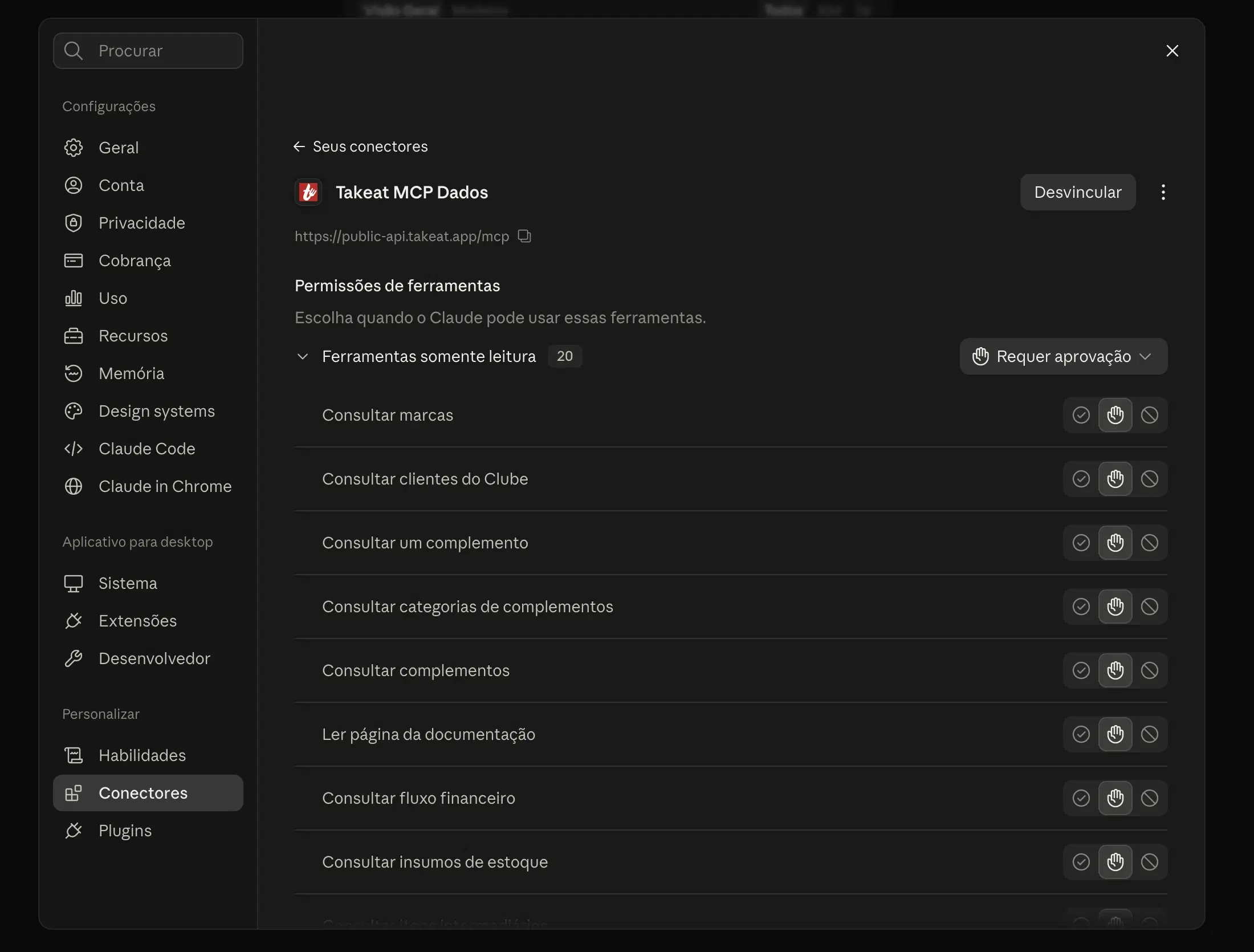Go to Conta settings
This screenshot has width=1254, height=952.
(148, 185)
